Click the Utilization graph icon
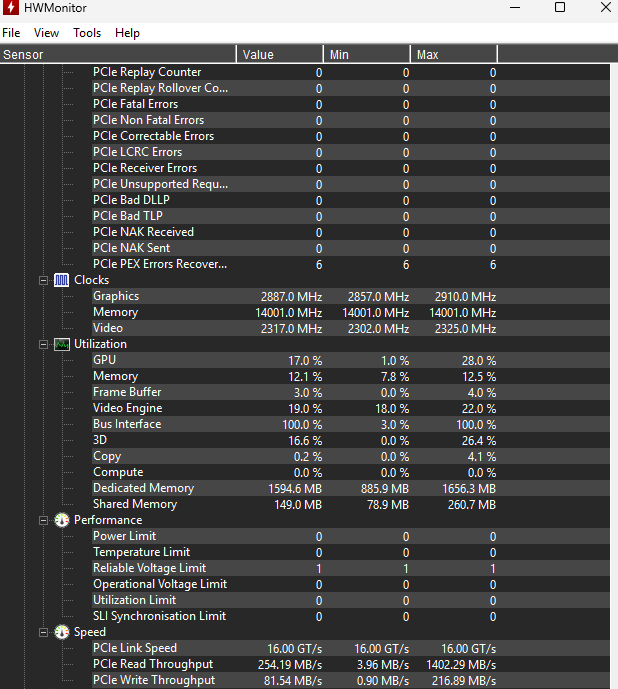 click(x=62, y=344)
